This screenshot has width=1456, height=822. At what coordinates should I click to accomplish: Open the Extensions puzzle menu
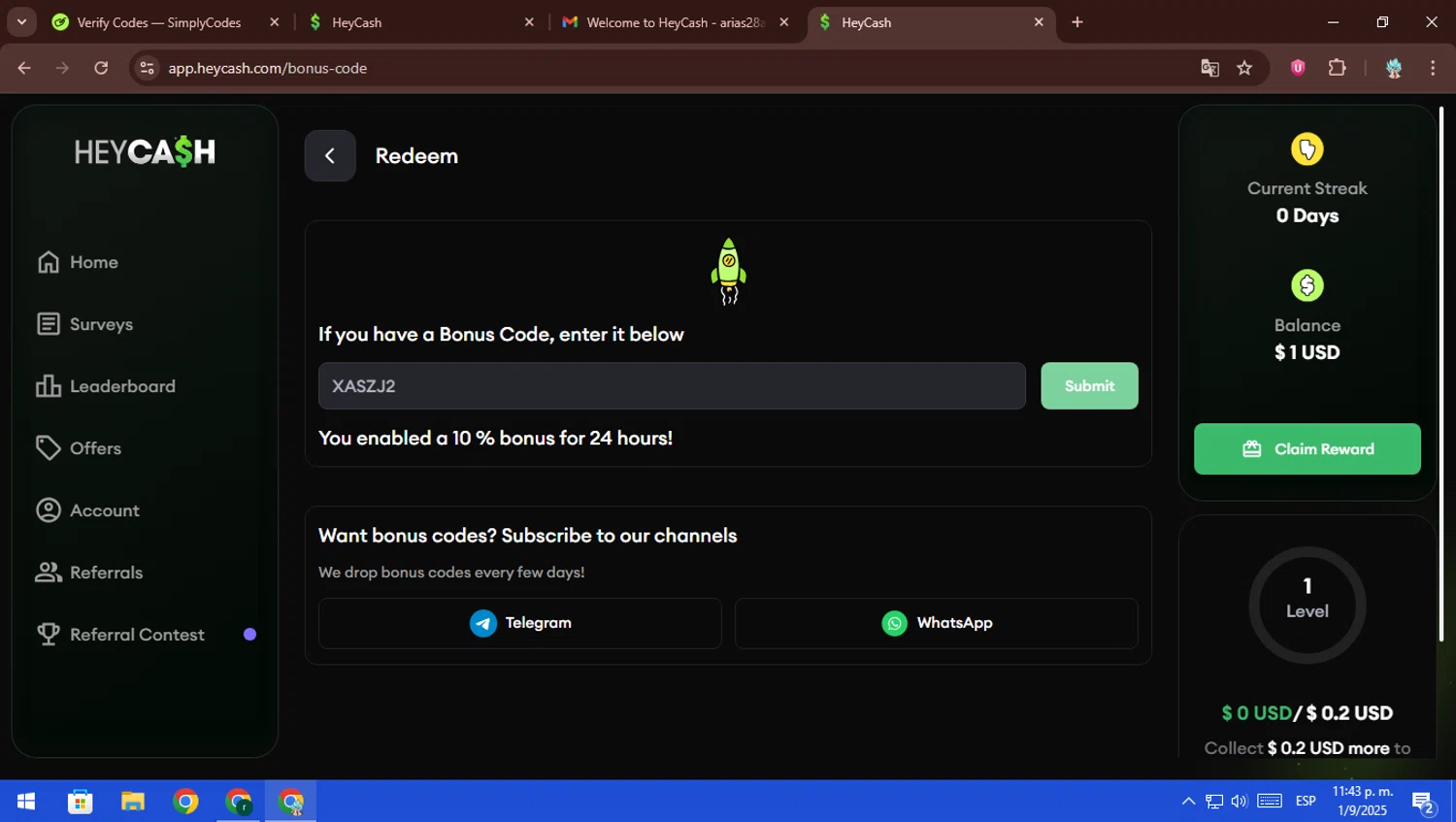click(x=1337, y=68)
